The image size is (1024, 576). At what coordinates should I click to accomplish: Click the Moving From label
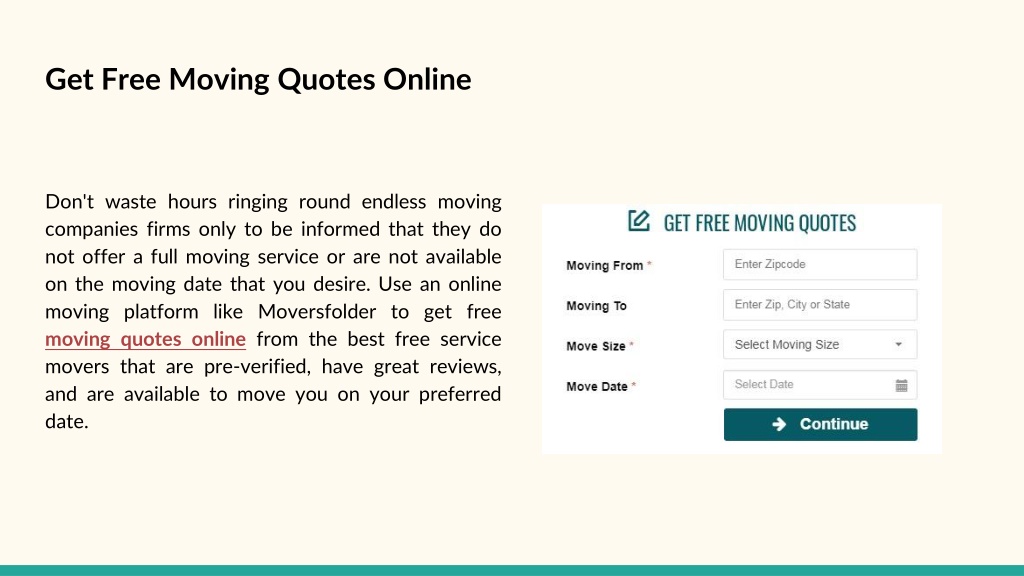pos(605,266)
